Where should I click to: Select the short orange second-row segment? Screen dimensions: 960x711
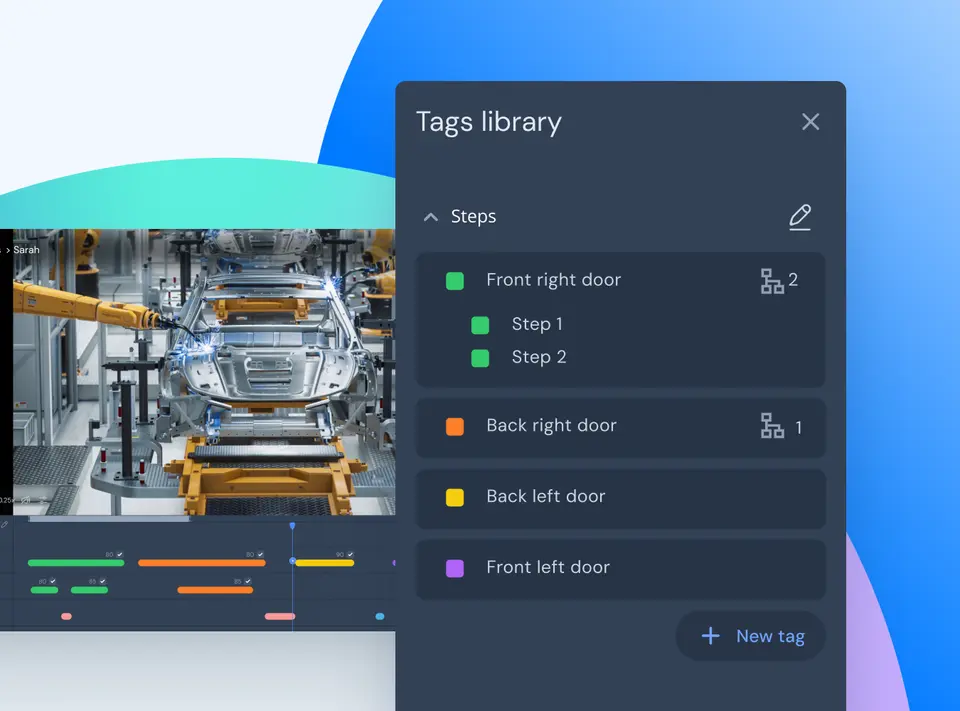pyautogui.click(x=215, y=590)
